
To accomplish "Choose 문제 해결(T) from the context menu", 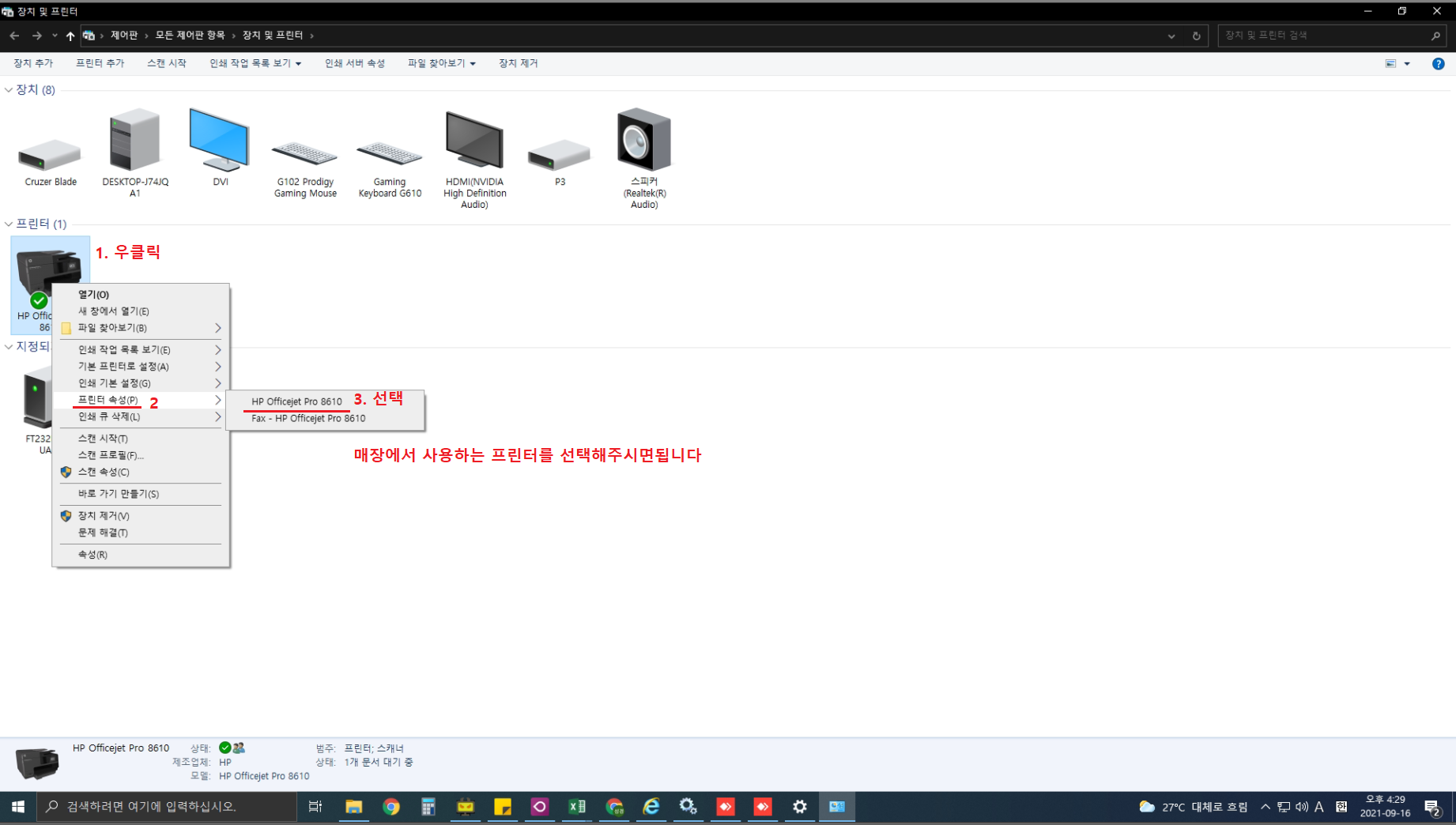I will [x=141, y=533].
